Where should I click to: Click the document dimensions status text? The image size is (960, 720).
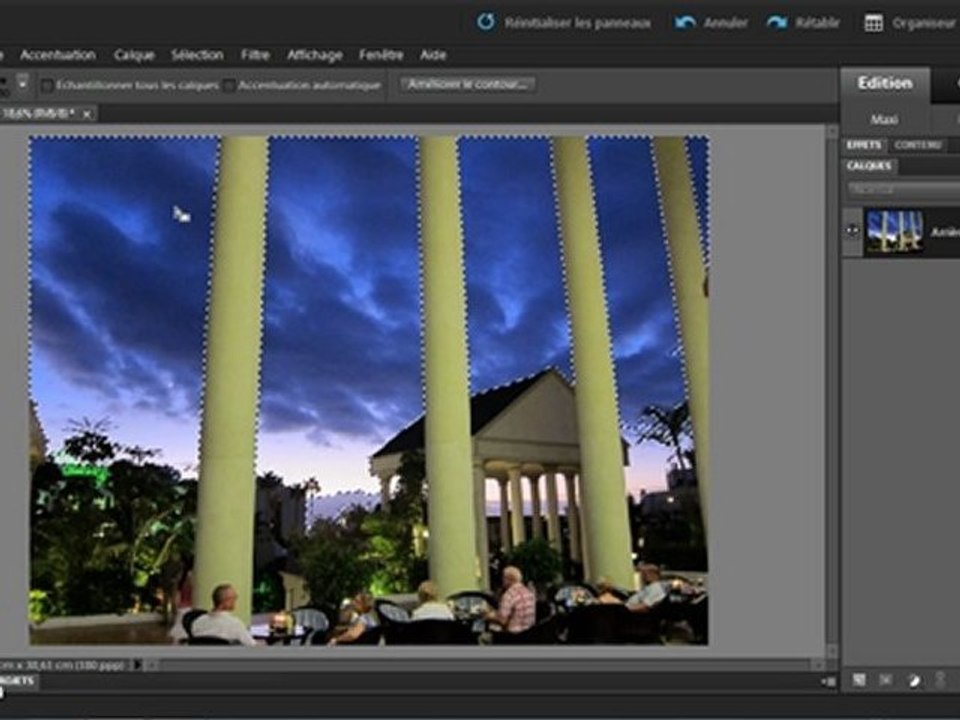[62, 665]
